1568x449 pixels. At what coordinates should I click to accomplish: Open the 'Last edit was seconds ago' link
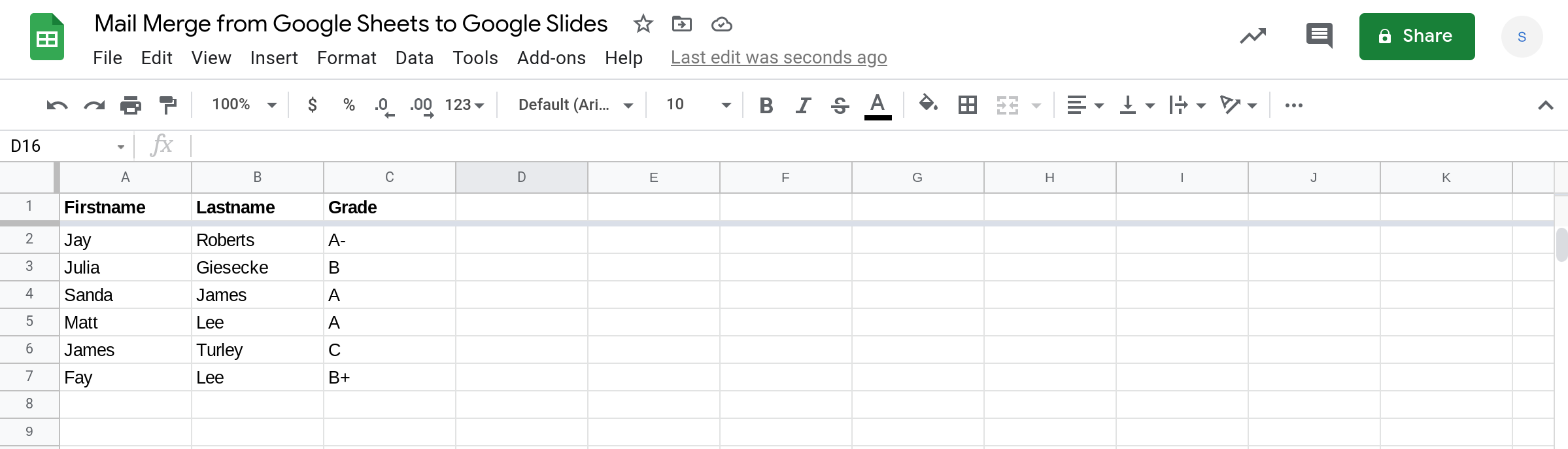(779, 58)
